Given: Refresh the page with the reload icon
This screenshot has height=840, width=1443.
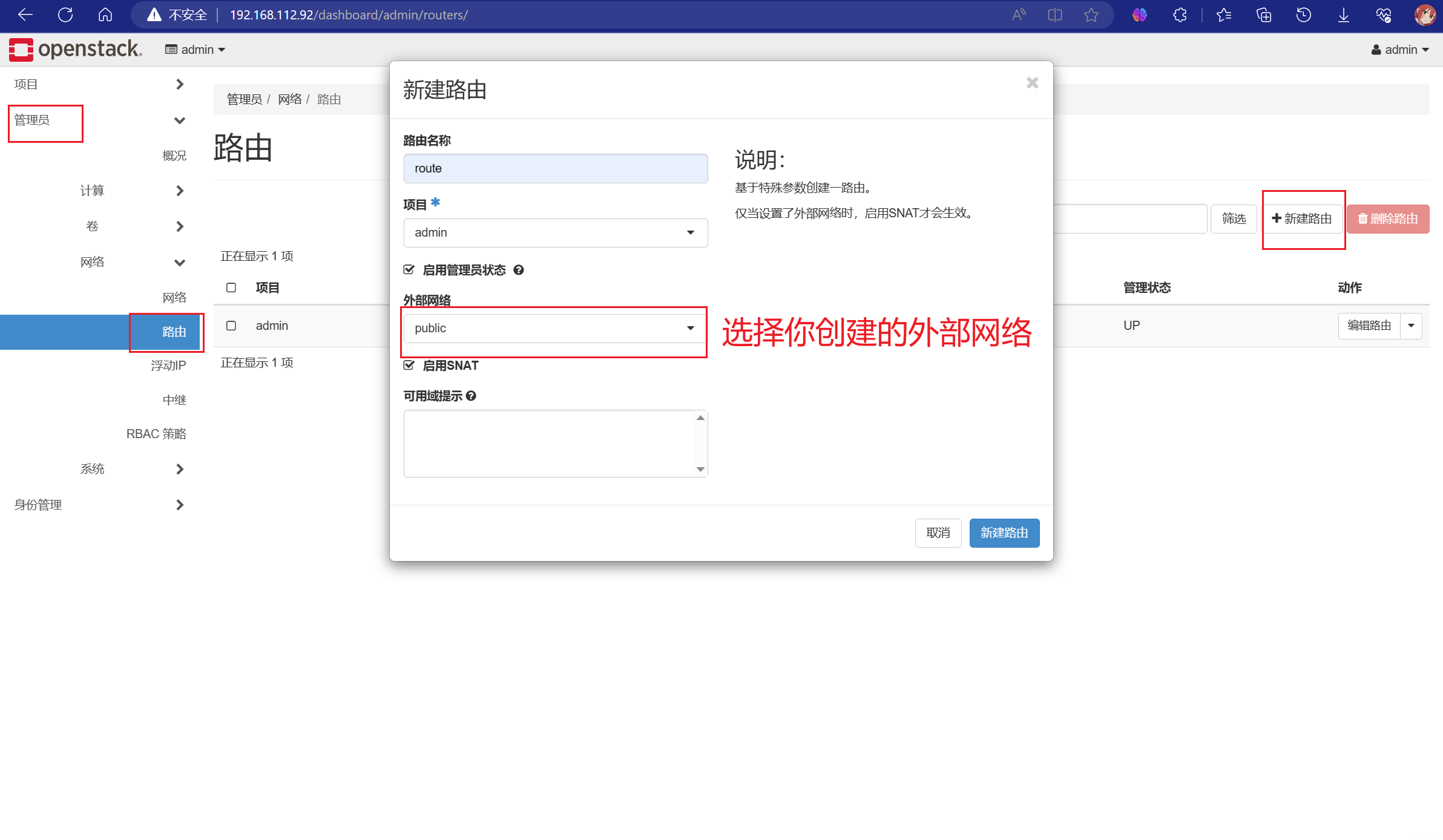Looking at the screenshot, I should (x=65, y=15).
